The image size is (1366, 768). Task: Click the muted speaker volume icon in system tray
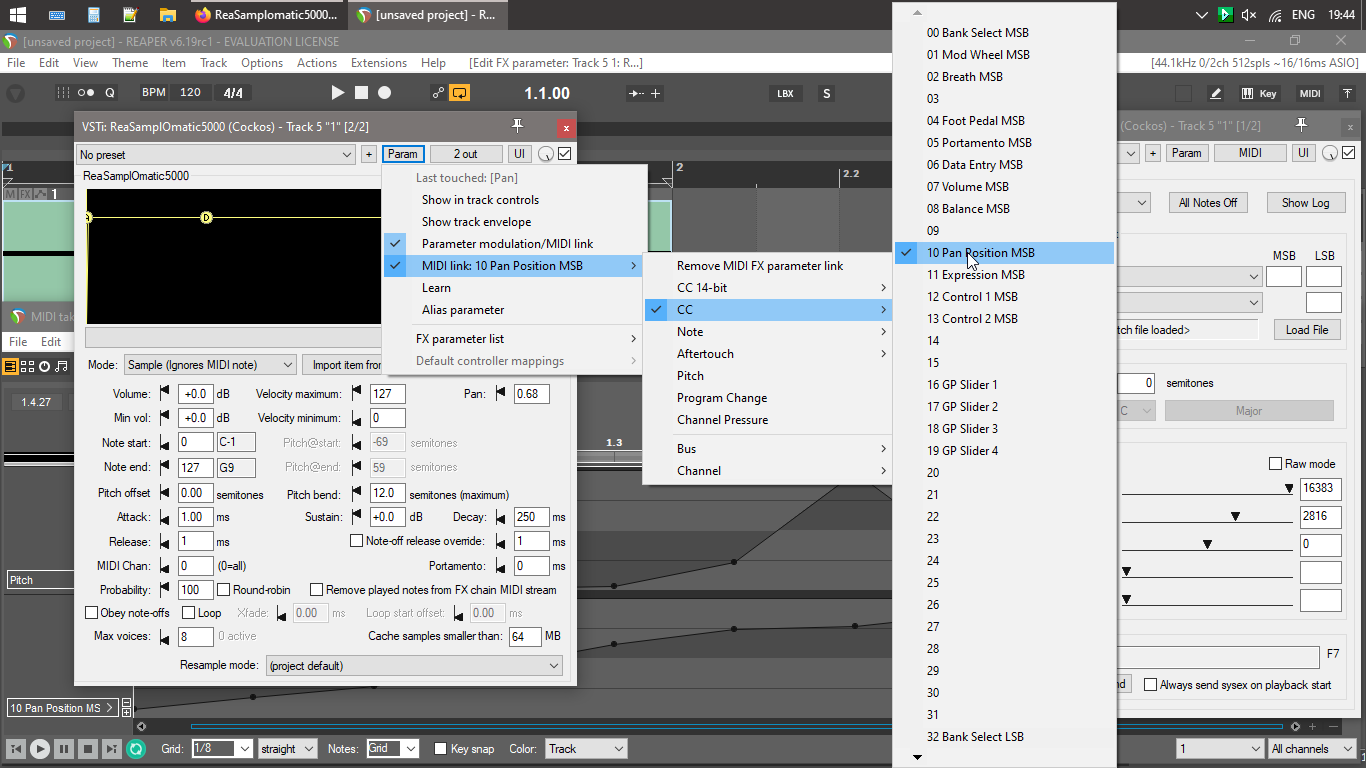click(1249, 15)
